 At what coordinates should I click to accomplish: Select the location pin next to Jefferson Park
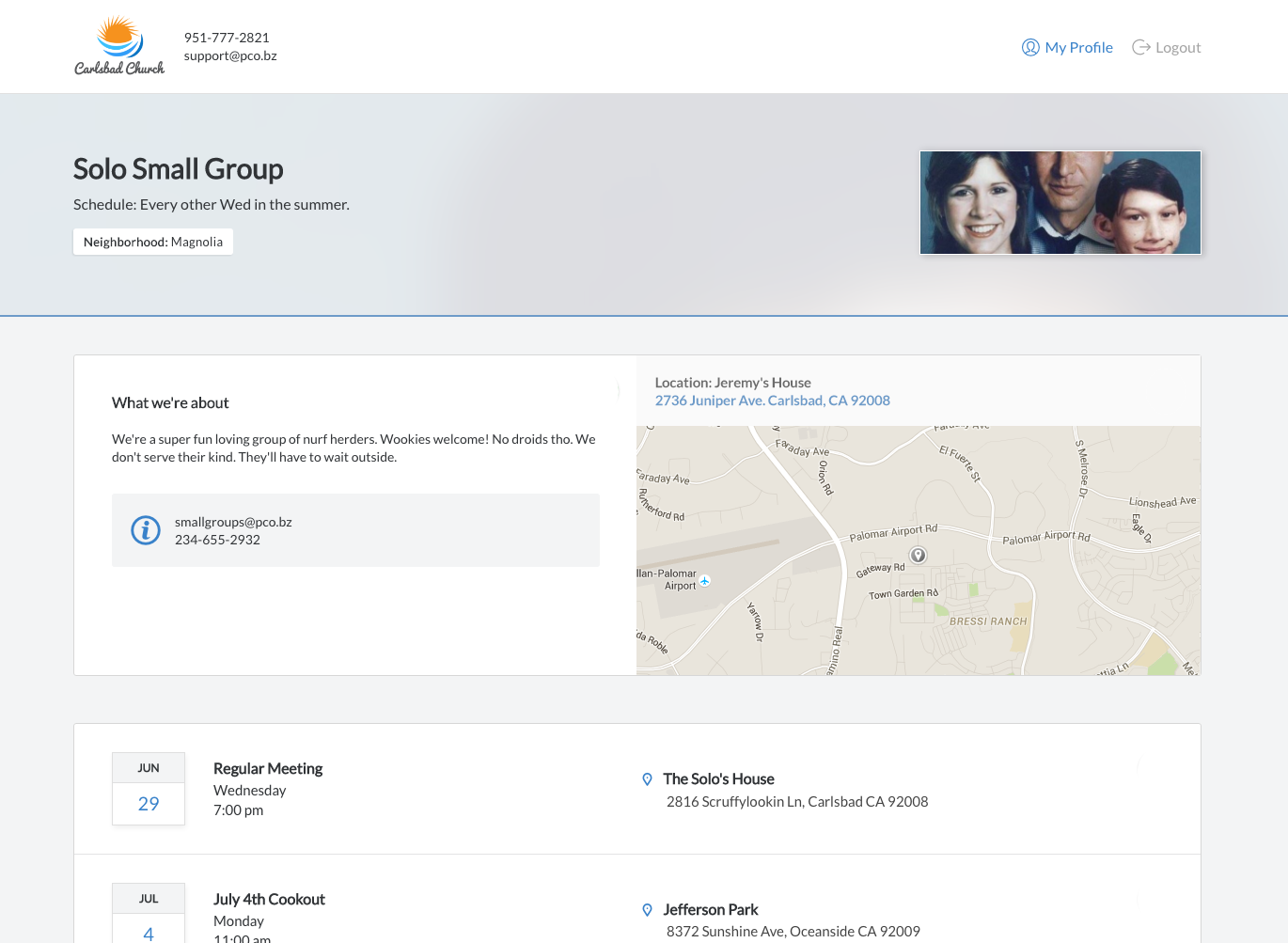647,909
